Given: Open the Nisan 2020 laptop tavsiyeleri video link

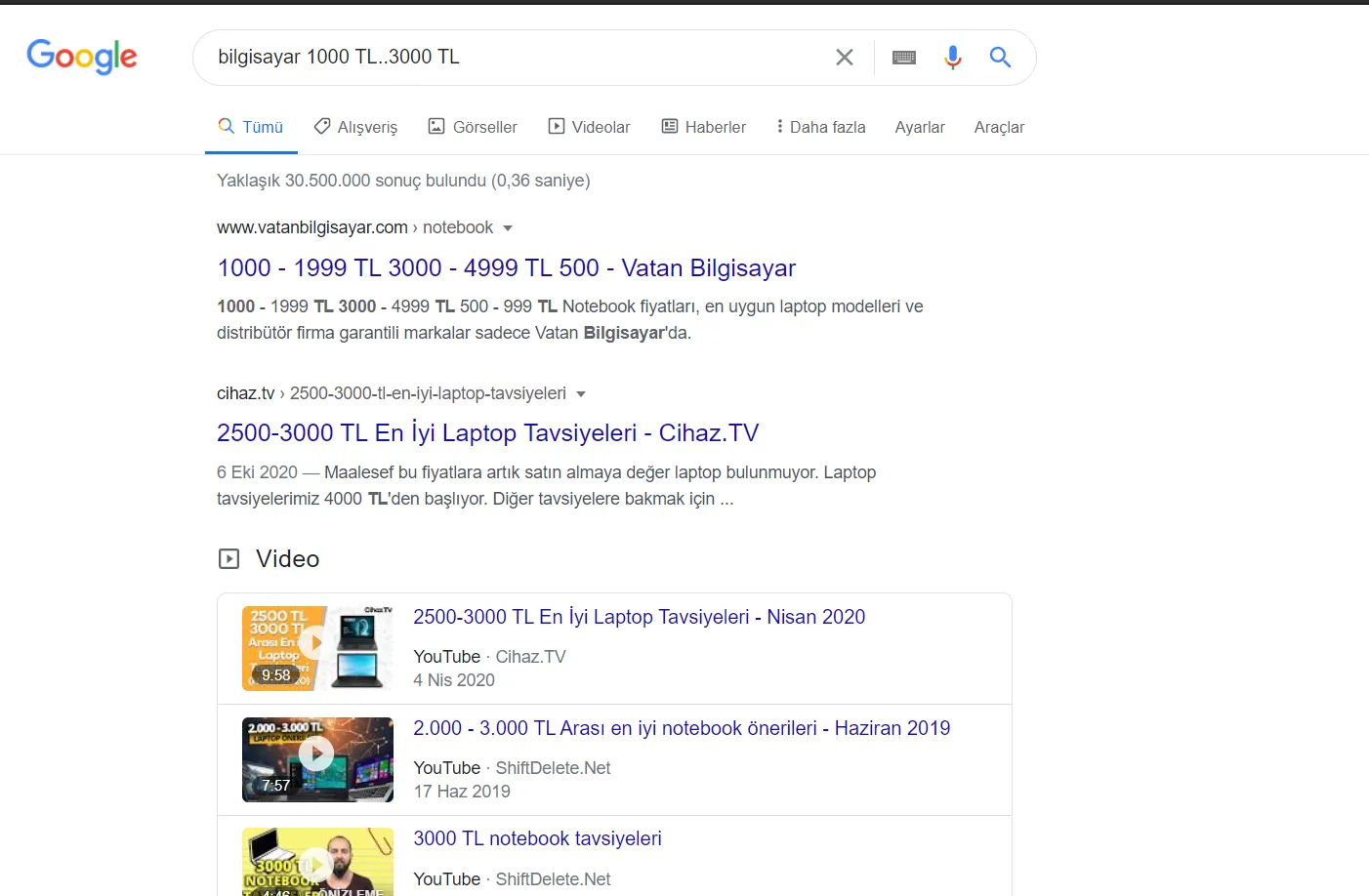Looking at the screenshot, I should tap(639, 617).
